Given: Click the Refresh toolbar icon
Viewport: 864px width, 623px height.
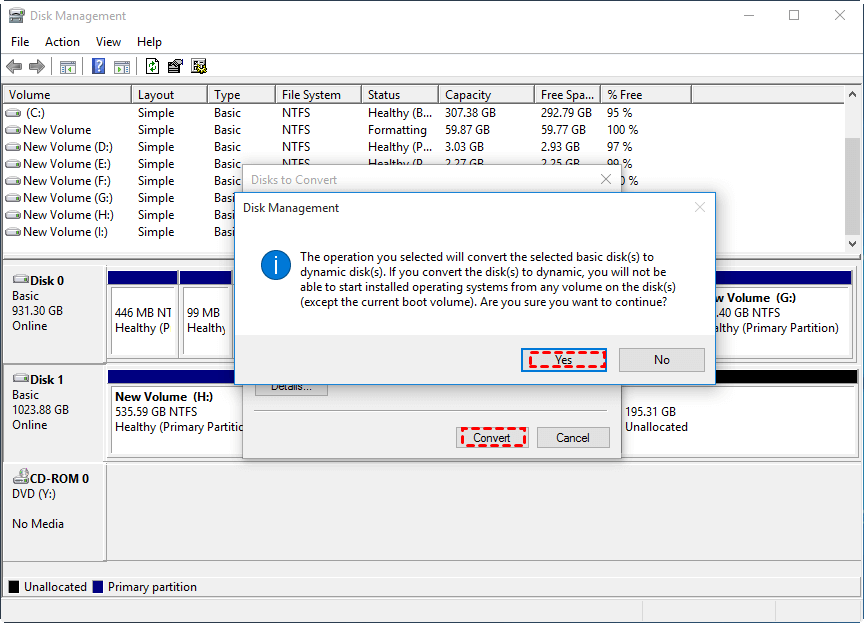Looking at the screenshot, I should coord(152,67).
